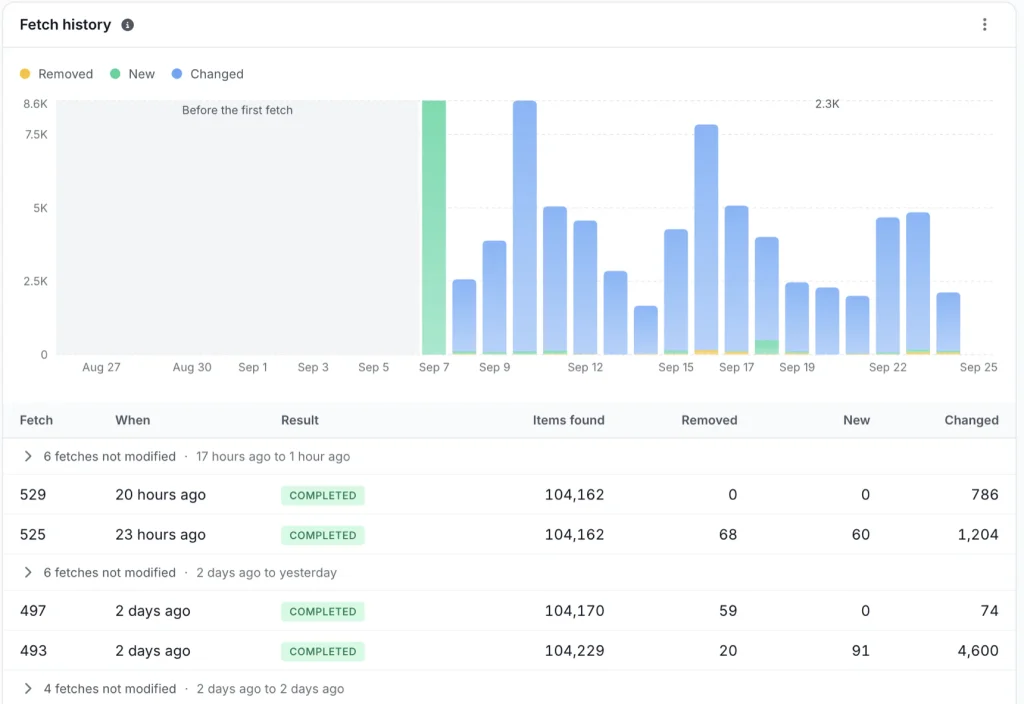This screenshot has height=704, width=1024.
Task: Click new value 91
Action: point(861,650)
